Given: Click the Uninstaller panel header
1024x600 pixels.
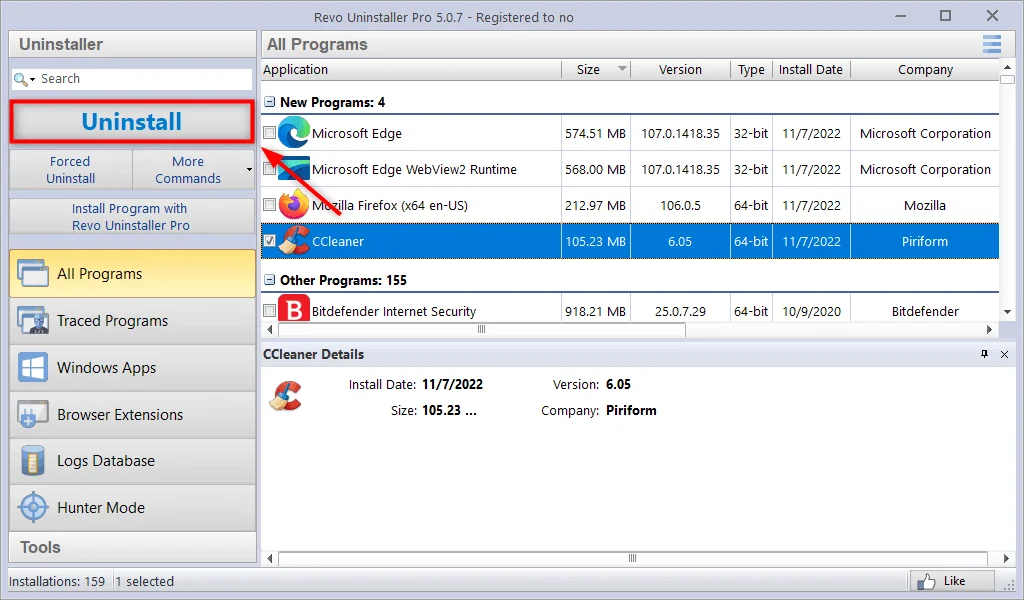Looking at the screenshot, I should (x=133, y=44).
